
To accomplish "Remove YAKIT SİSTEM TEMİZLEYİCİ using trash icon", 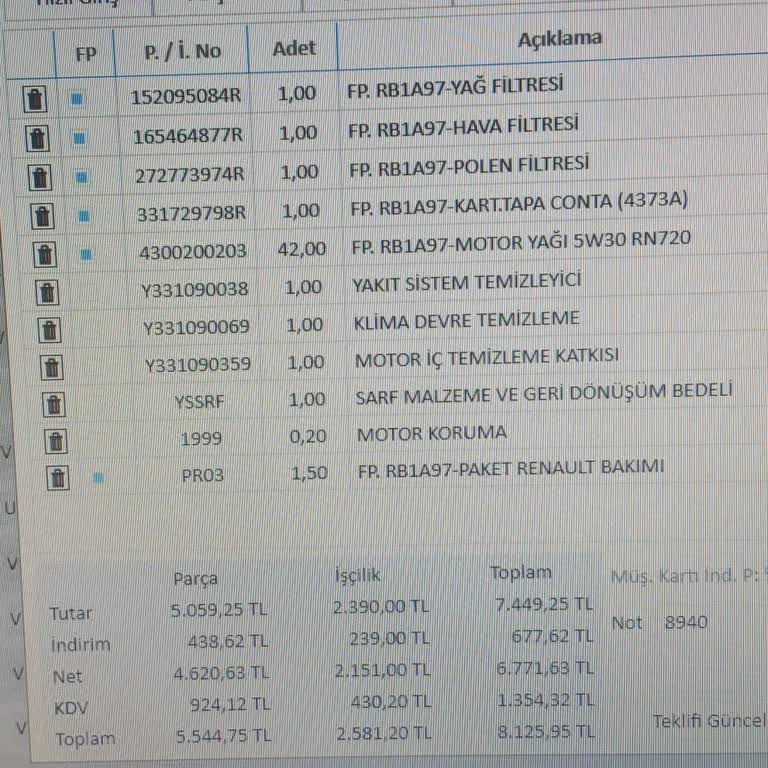I will 47,292.
